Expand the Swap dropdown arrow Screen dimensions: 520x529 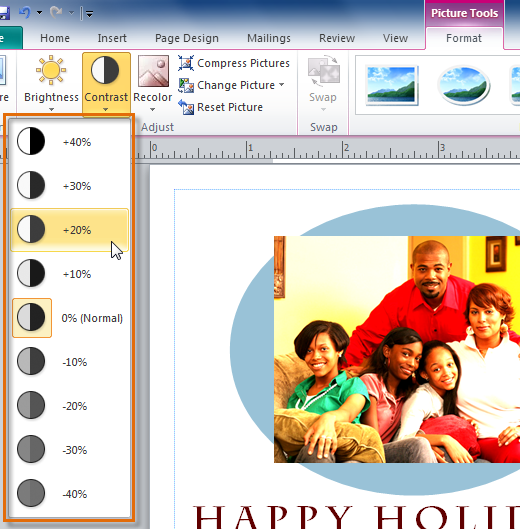click(x=323, y=109)
